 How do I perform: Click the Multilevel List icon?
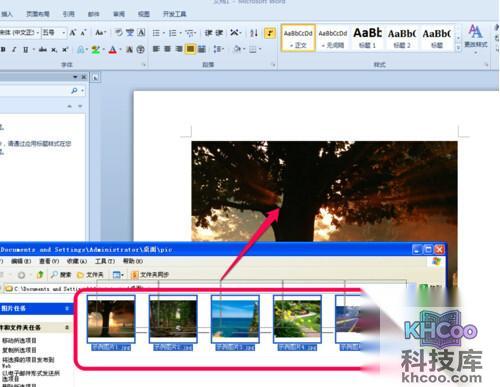[x=190, y=33]
